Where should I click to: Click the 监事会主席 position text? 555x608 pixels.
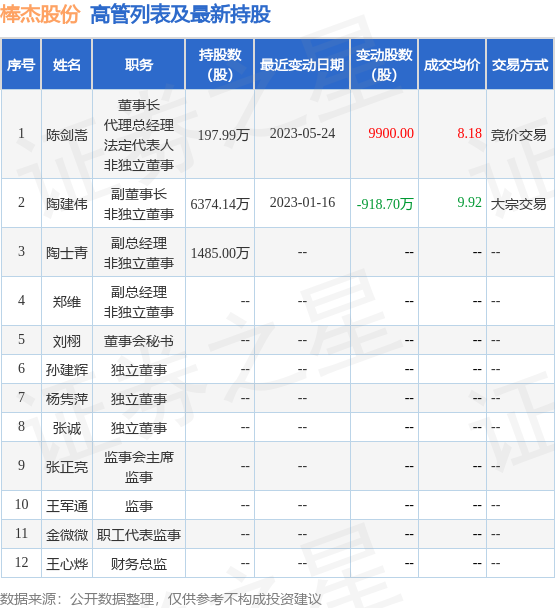tap(138, 457)
